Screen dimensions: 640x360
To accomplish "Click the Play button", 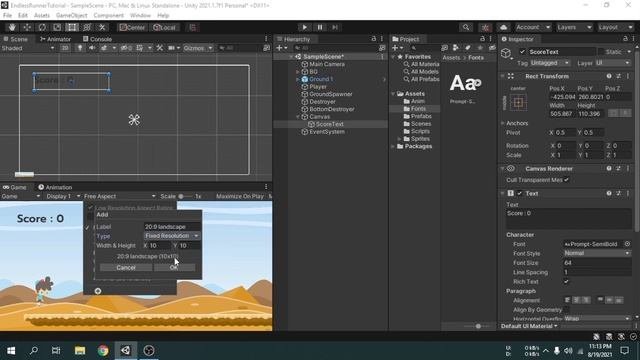I will point(304,27).
